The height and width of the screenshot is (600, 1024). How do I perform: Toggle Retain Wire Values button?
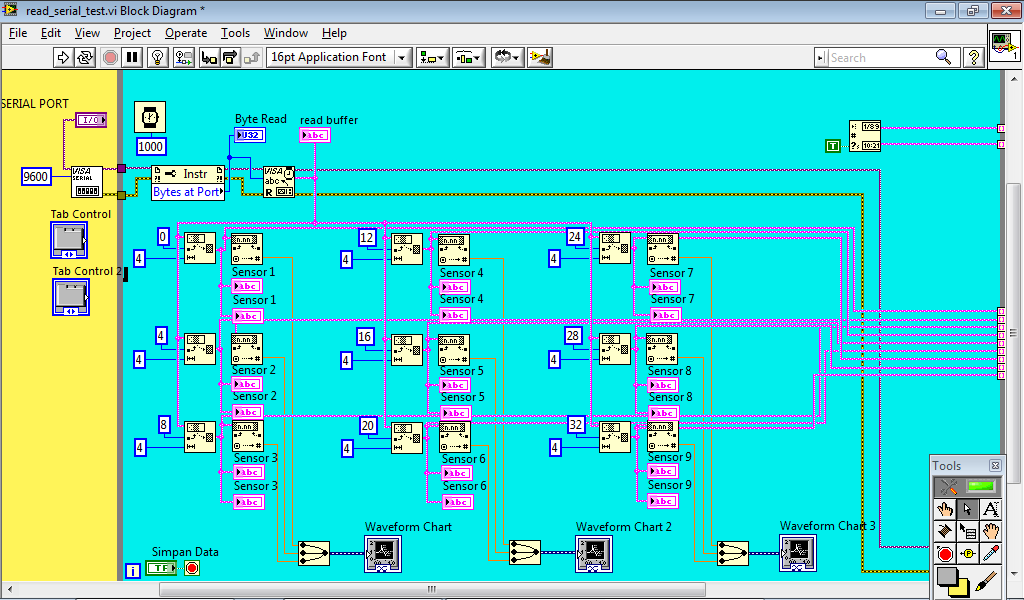[x=183, y=57]
